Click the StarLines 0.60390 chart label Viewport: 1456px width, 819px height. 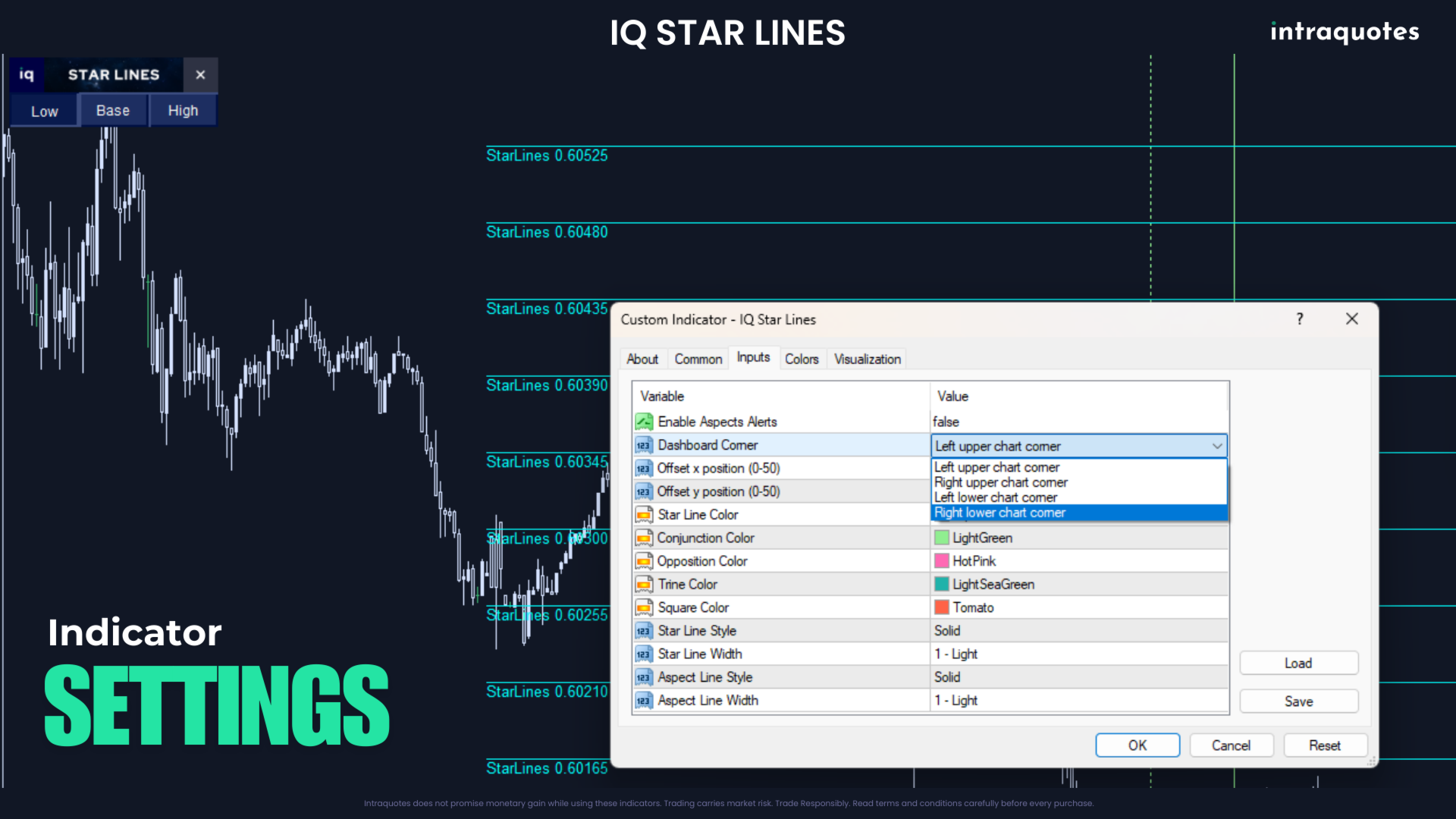coord(547,385)
